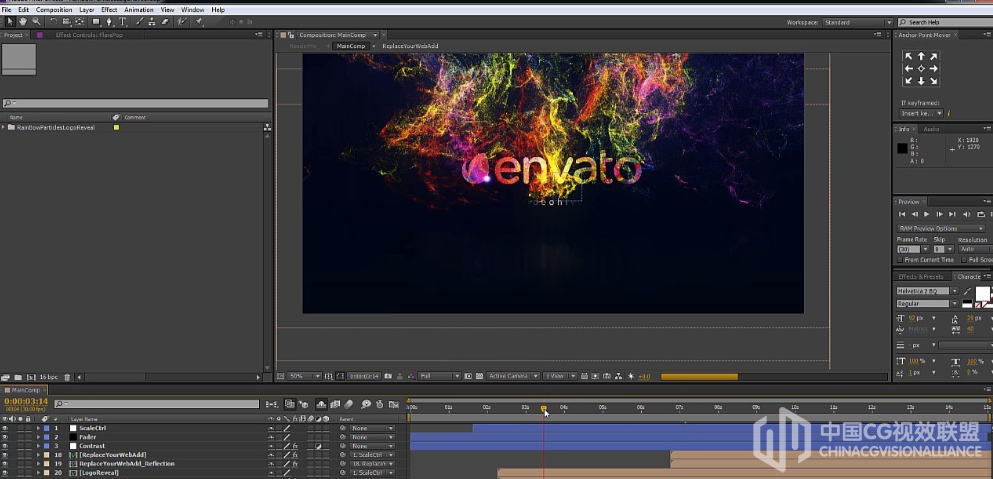
Task: Enable the From Current Time checkbox
Action: click(901, 260)
